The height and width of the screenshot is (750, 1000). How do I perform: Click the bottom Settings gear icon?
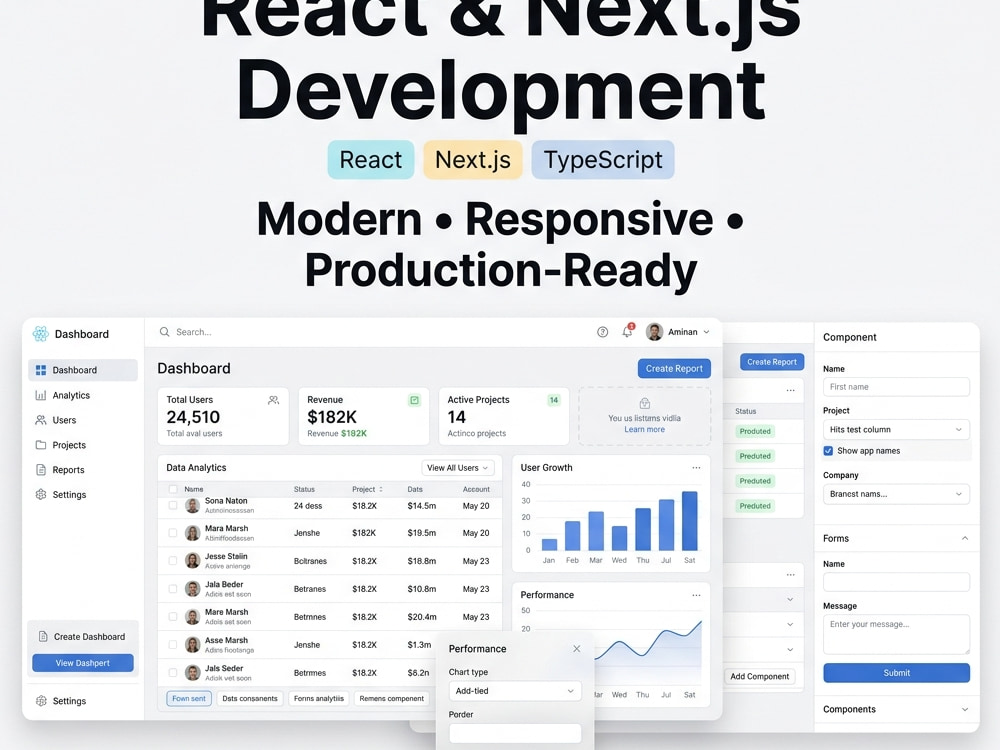pyautogui.click(x=41, y=701)
